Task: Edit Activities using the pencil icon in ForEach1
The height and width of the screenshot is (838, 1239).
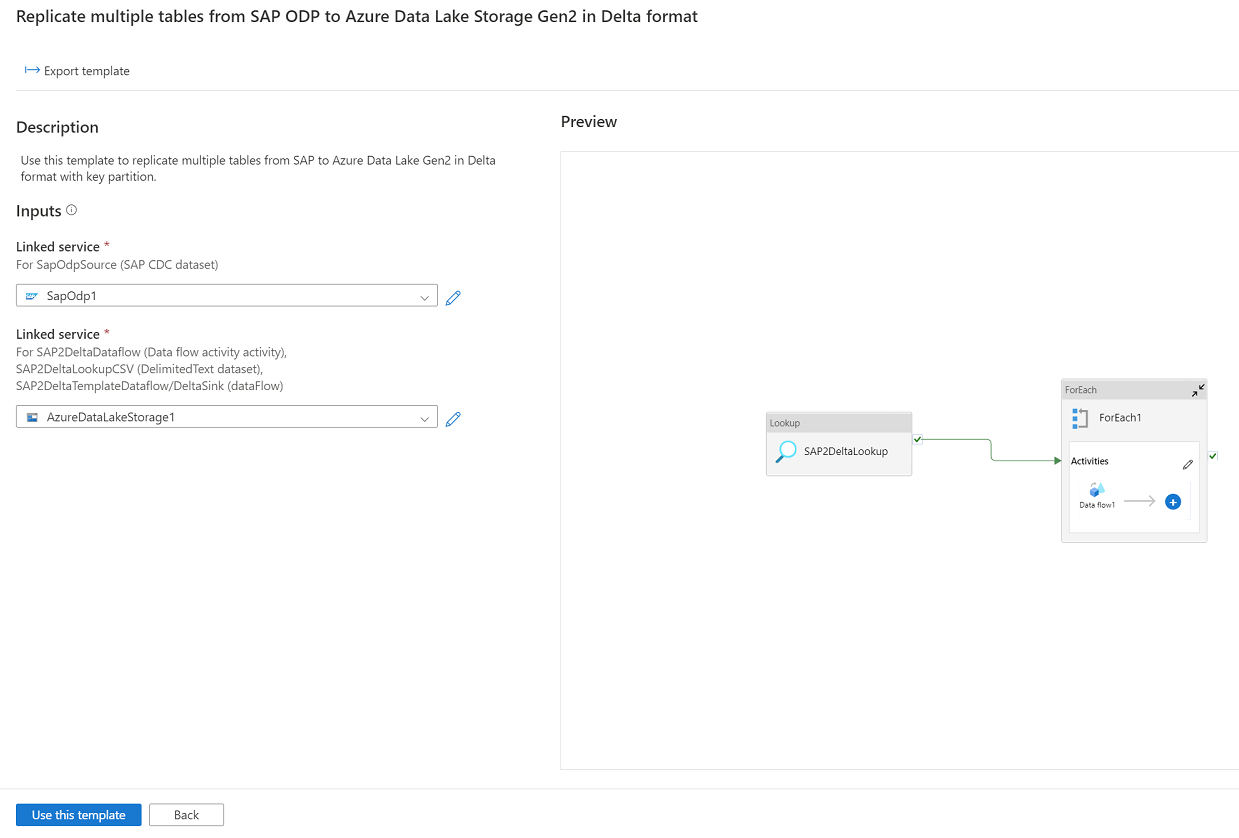Action: click(x=1187, y=463)
